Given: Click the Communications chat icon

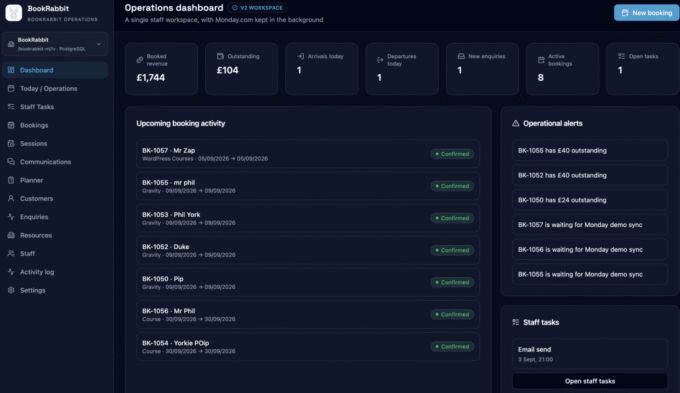Looking at the screenshot, I should pyautogui.click(x=11, y=162).
